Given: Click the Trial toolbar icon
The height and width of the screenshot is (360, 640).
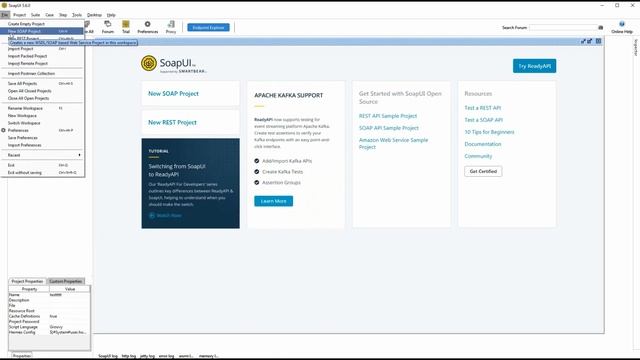Looking at the screenshot, I should click(x=126, y=27).
